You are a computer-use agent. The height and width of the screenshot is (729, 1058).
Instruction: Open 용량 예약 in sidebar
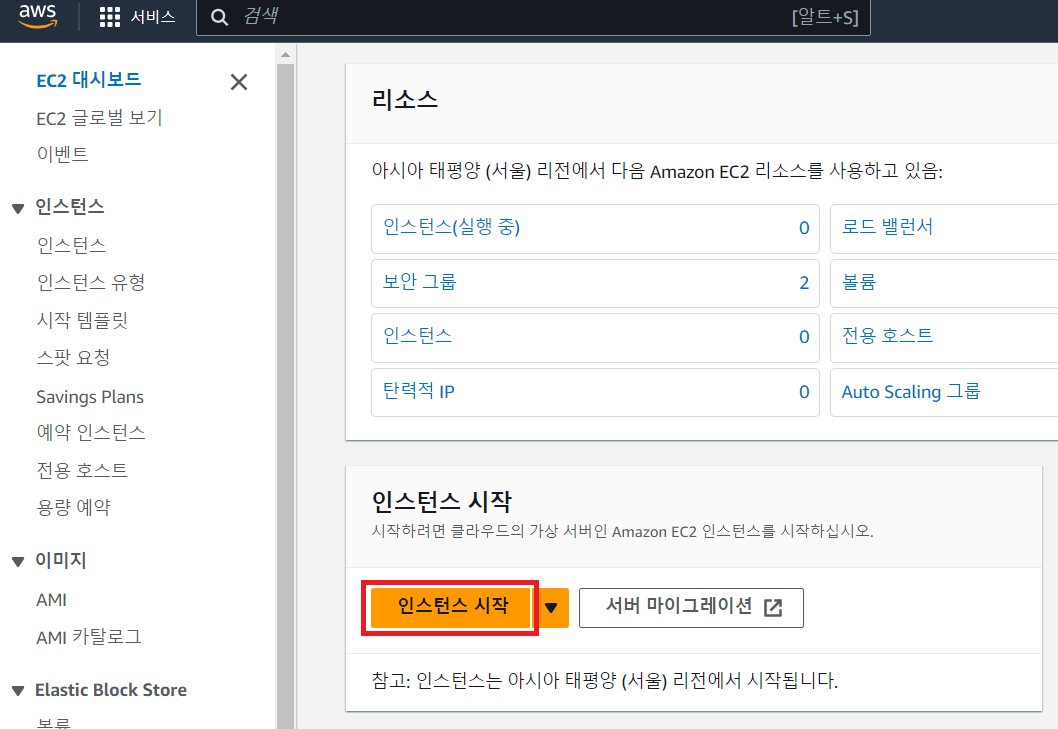point(73,507)
